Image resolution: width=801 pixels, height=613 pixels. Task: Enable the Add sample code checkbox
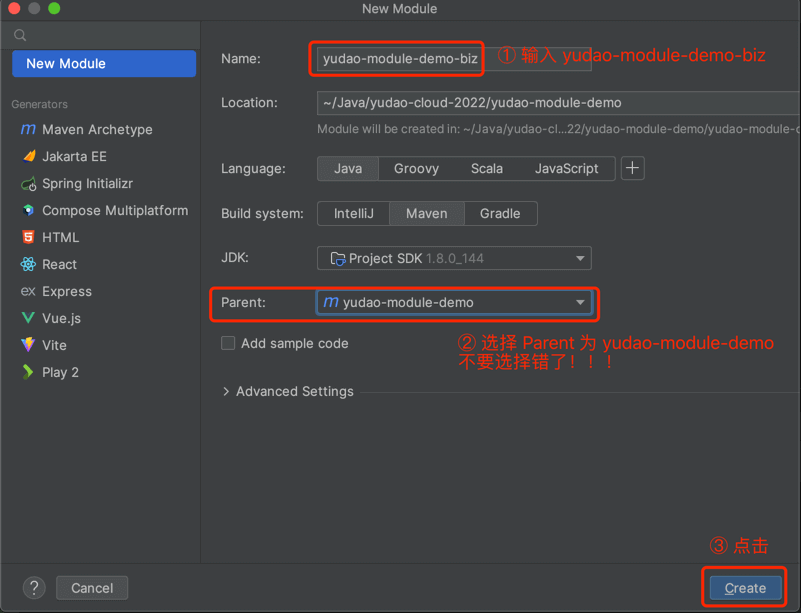pos(228,343)
